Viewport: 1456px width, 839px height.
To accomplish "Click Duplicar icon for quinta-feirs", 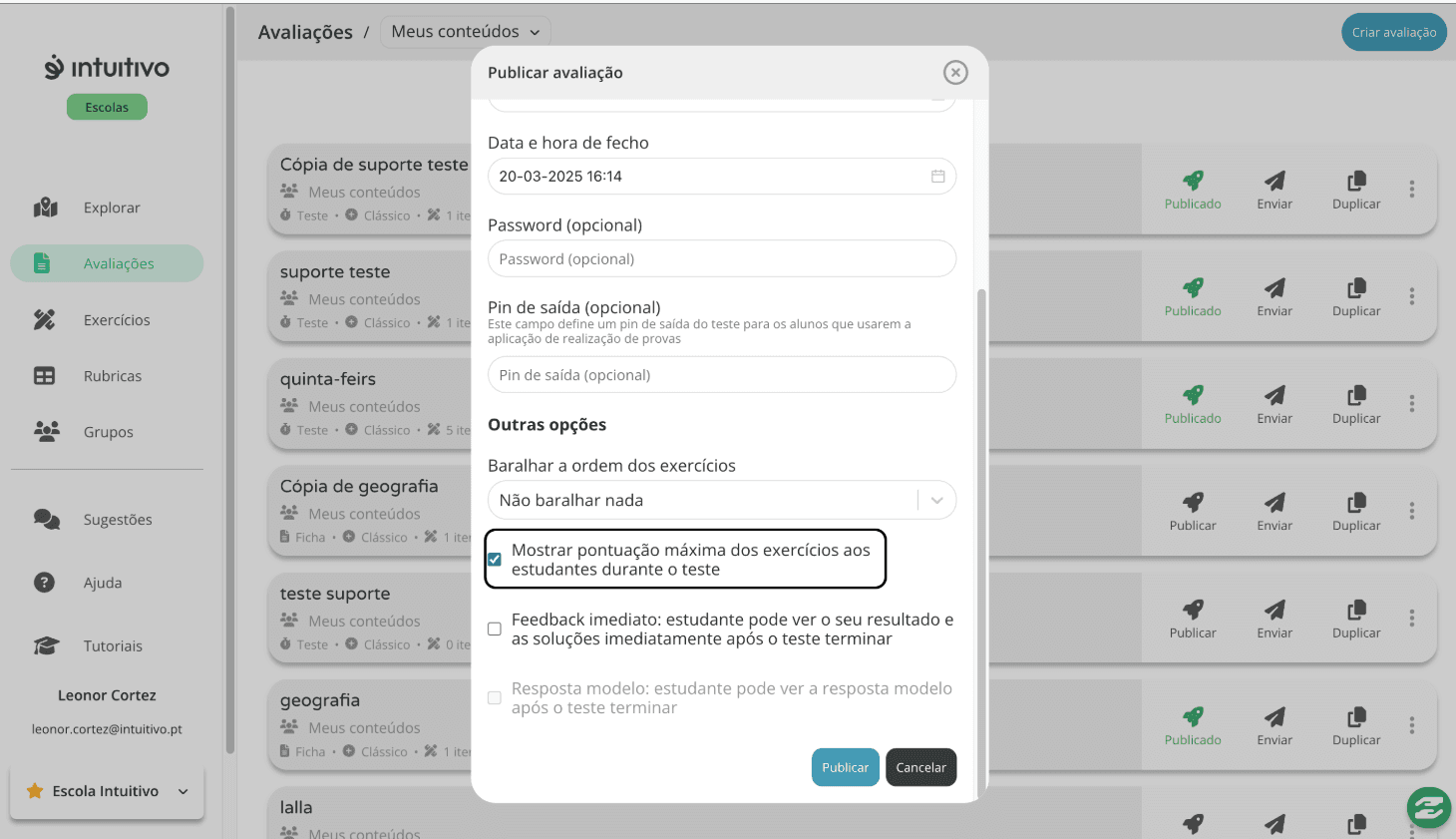I will coord(1356,395).
